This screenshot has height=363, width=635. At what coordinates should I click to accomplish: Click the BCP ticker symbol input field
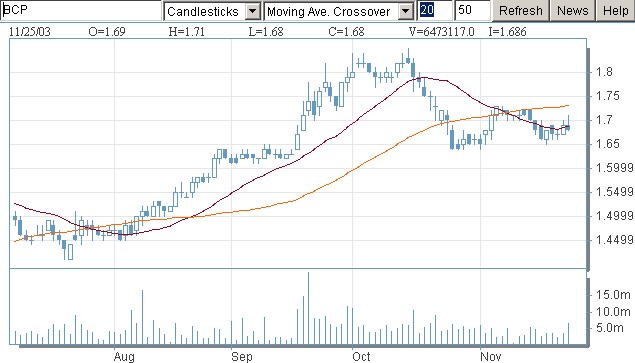pyautogui.click(x=81, y=11)
